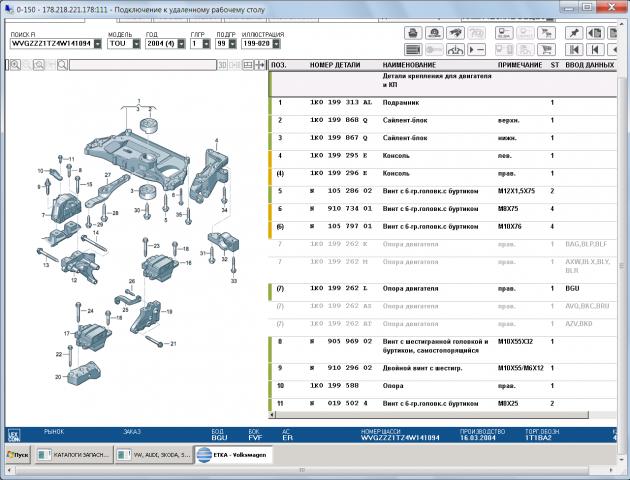Switch to КАТАЛОГИ ЗАПАСН... taskbar item
Image resolution: width=630 pixels, height=480 pixels.
point(73,455)
